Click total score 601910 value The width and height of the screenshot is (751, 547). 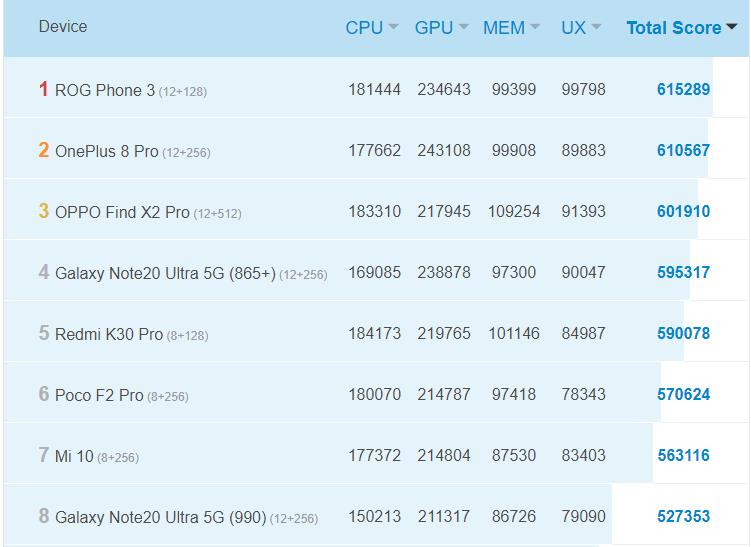click(683, 212)
